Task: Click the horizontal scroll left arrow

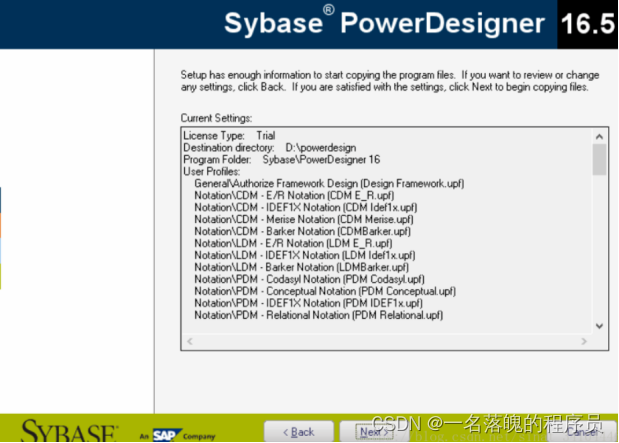Action: pyautogui.click(x=190, y=342)
